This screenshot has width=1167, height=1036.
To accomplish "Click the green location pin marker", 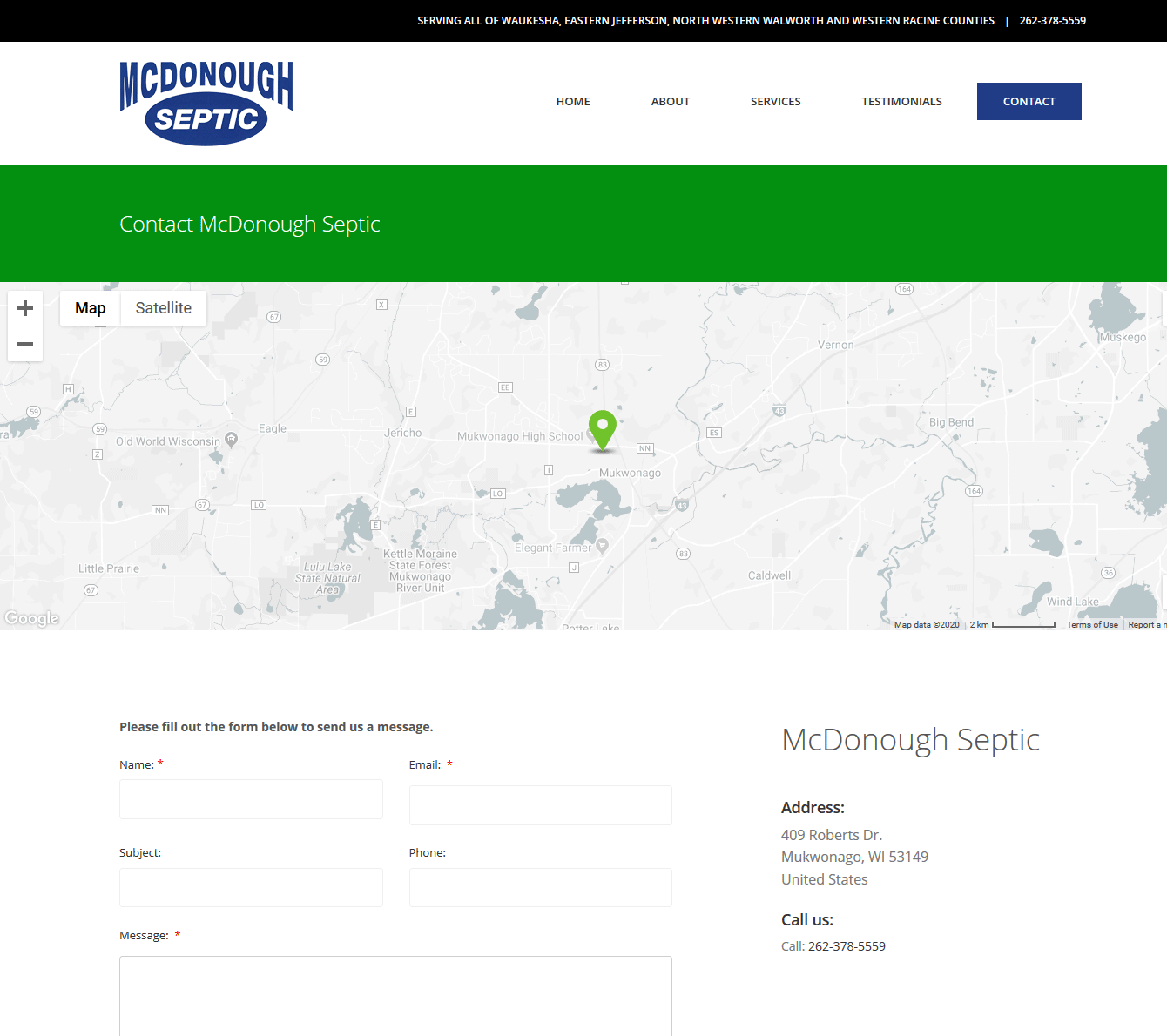I will coord(603,430).
